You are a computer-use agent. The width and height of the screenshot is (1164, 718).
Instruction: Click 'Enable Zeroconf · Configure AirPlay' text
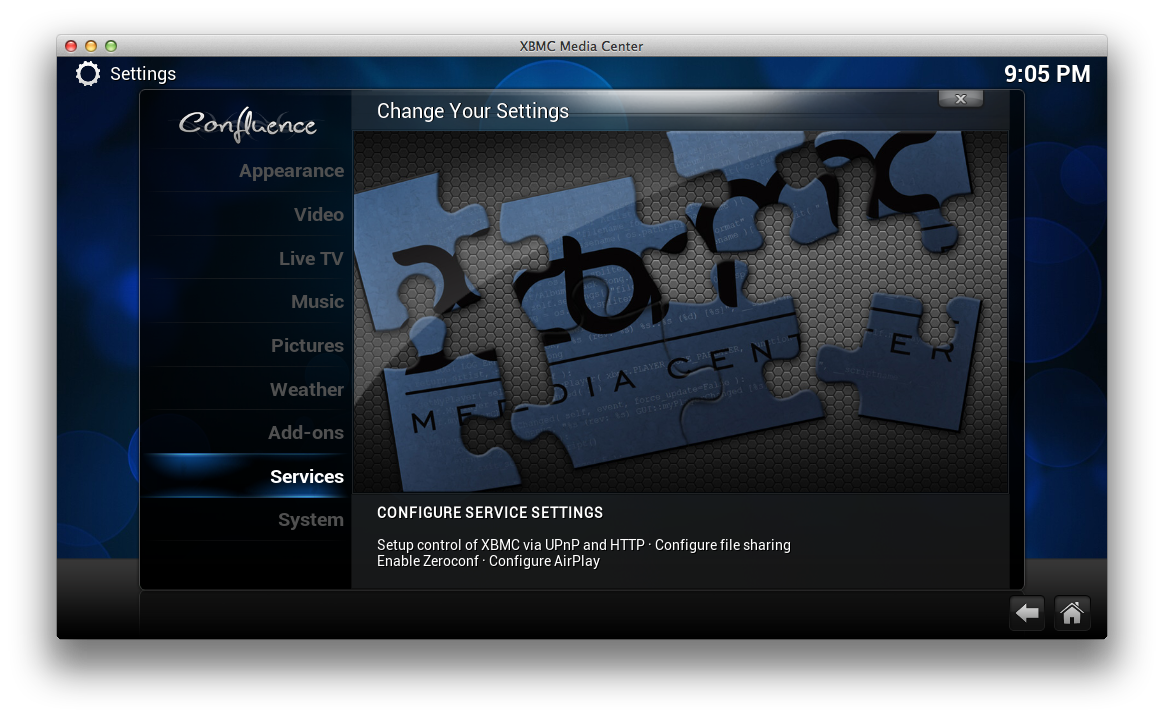pos(488,561)
